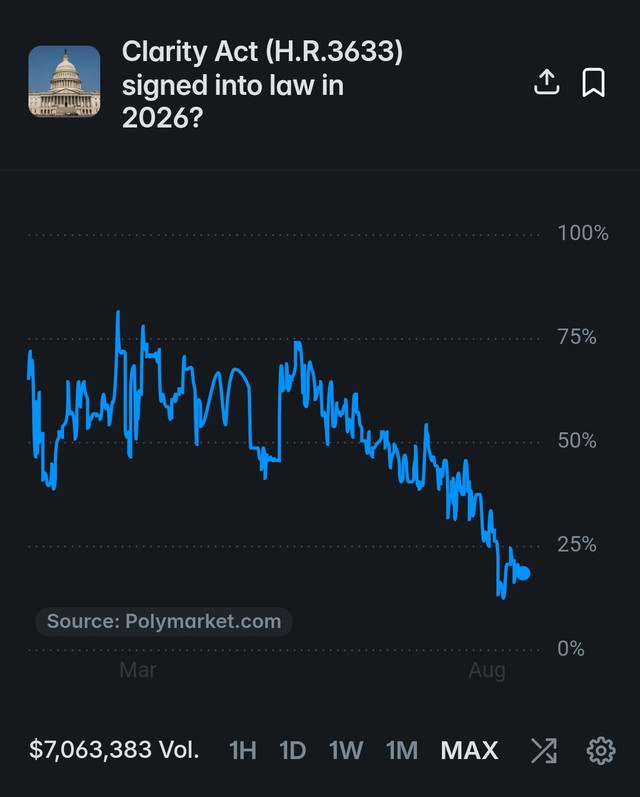This screenshot has height=797, width=640.
Task: Tap the 50% gridline label
Action: click(577, 440)
